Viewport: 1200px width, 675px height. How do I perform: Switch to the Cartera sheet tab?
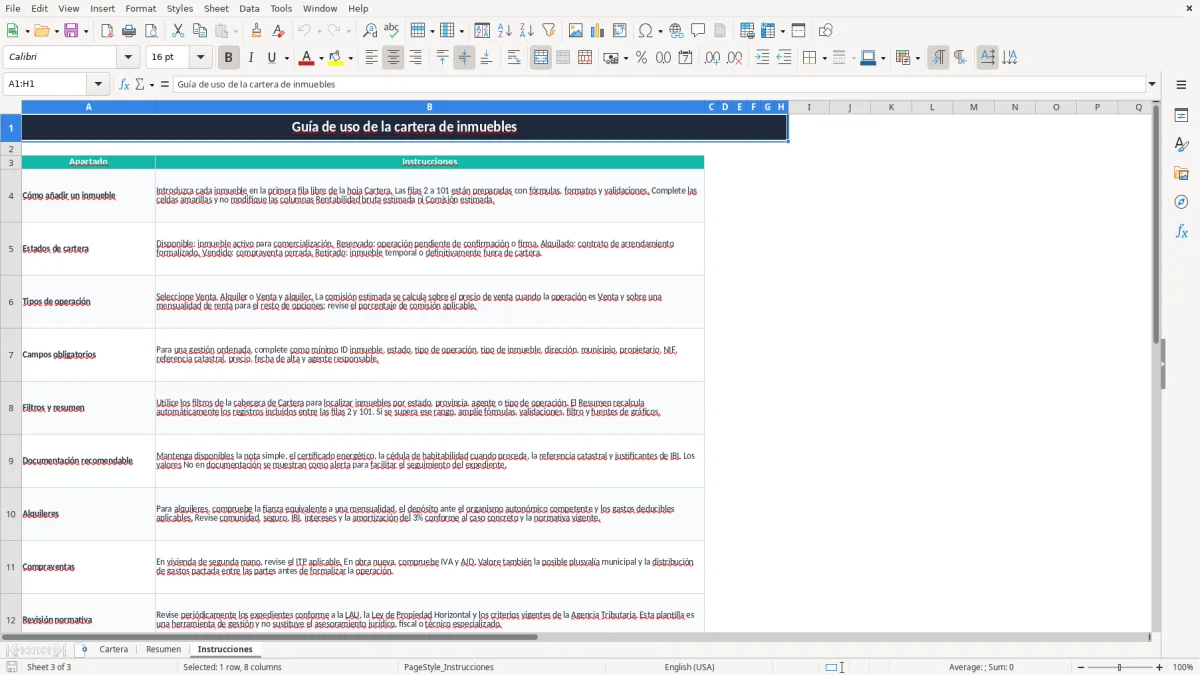tap(114, 649)
